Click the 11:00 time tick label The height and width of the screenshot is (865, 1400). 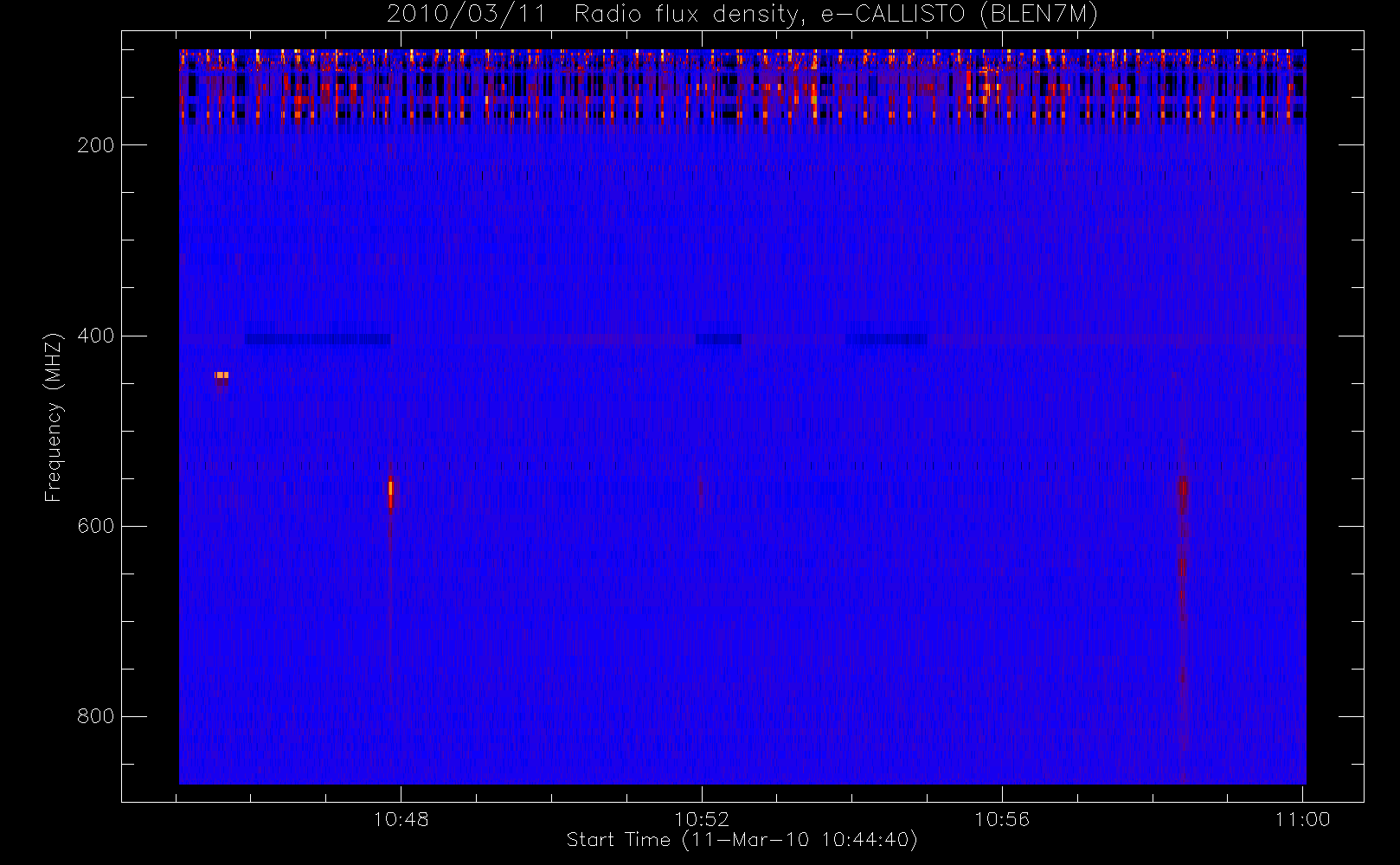point(1302,819)
